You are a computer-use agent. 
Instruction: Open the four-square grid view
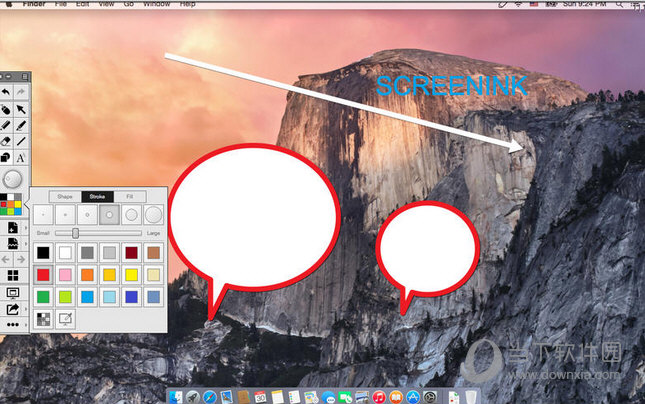point(13,276)
